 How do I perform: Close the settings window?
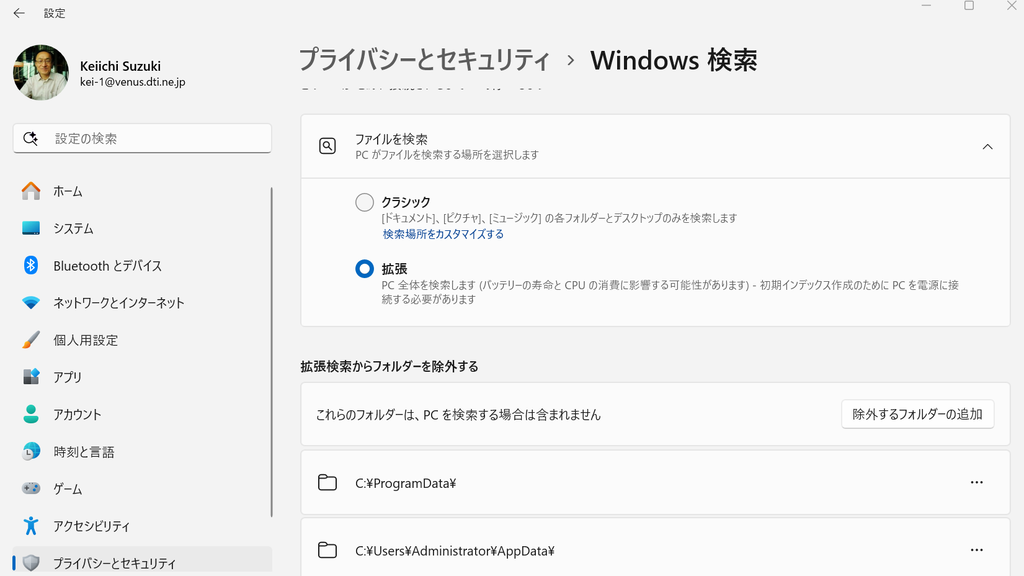tap(1012, 6)
